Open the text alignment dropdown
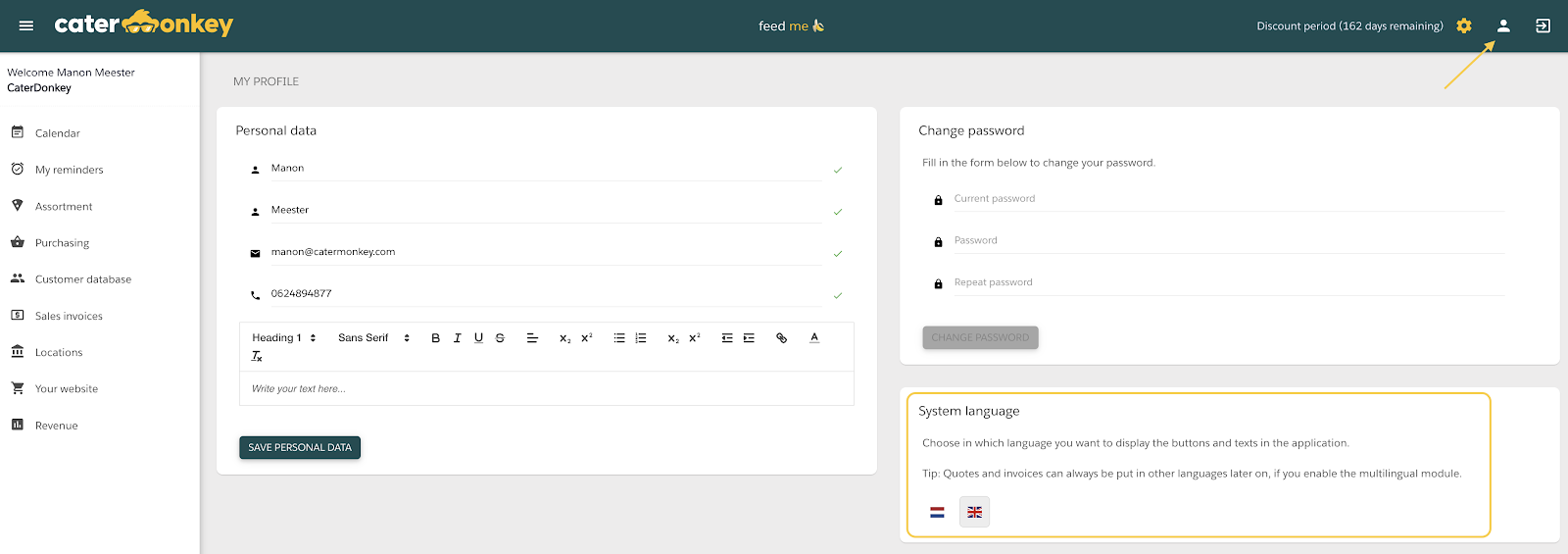 532,338
